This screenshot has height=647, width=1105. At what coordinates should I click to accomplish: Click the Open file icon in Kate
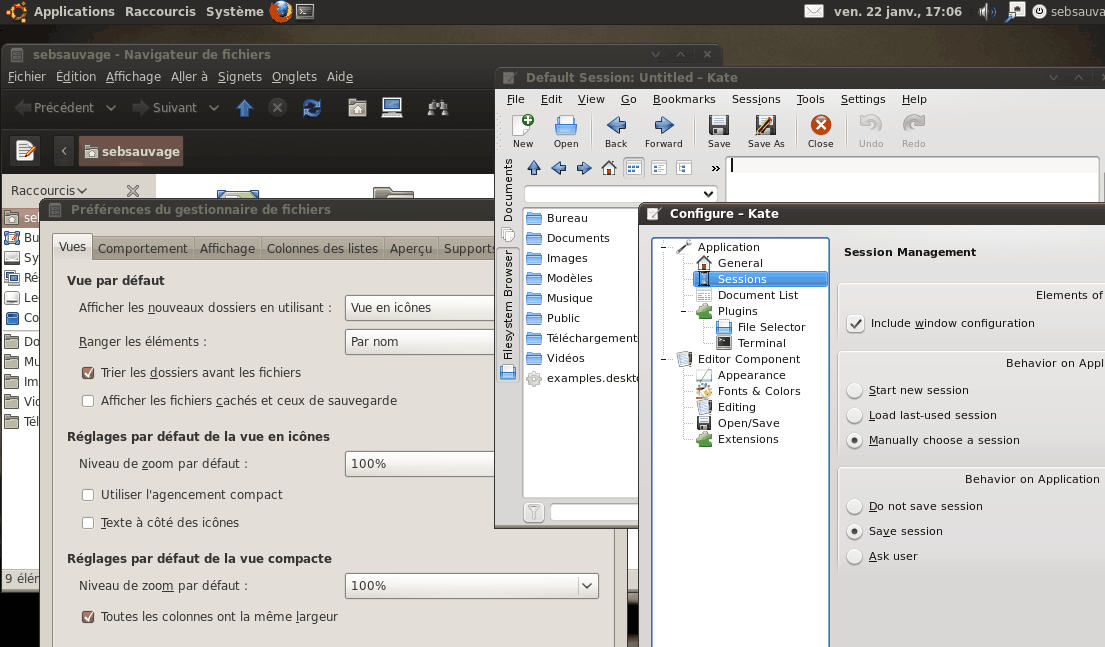click(x=565, y=125)
